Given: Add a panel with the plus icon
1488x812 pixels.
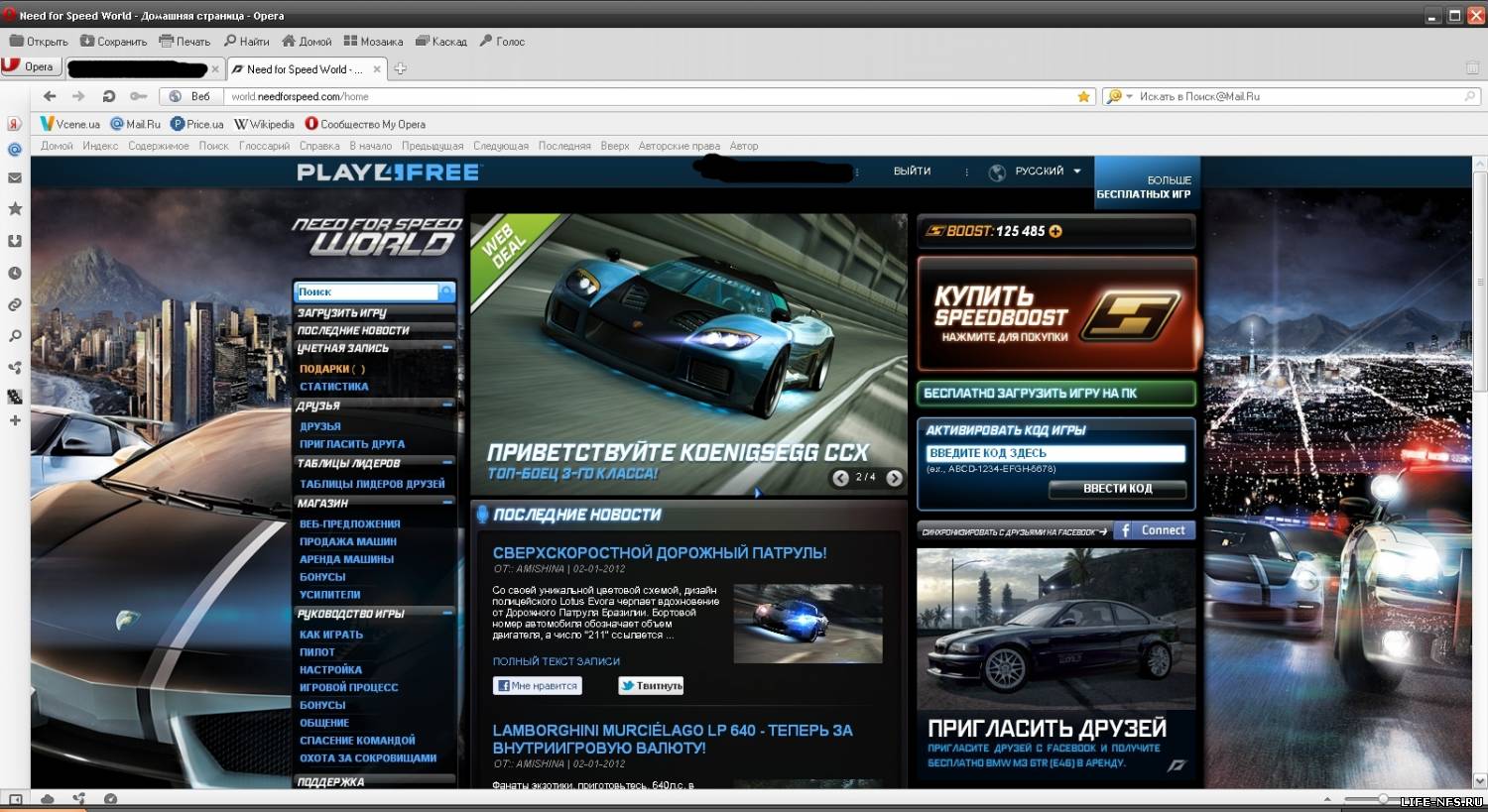Looking at the screenshot, I should click(14, 420).
